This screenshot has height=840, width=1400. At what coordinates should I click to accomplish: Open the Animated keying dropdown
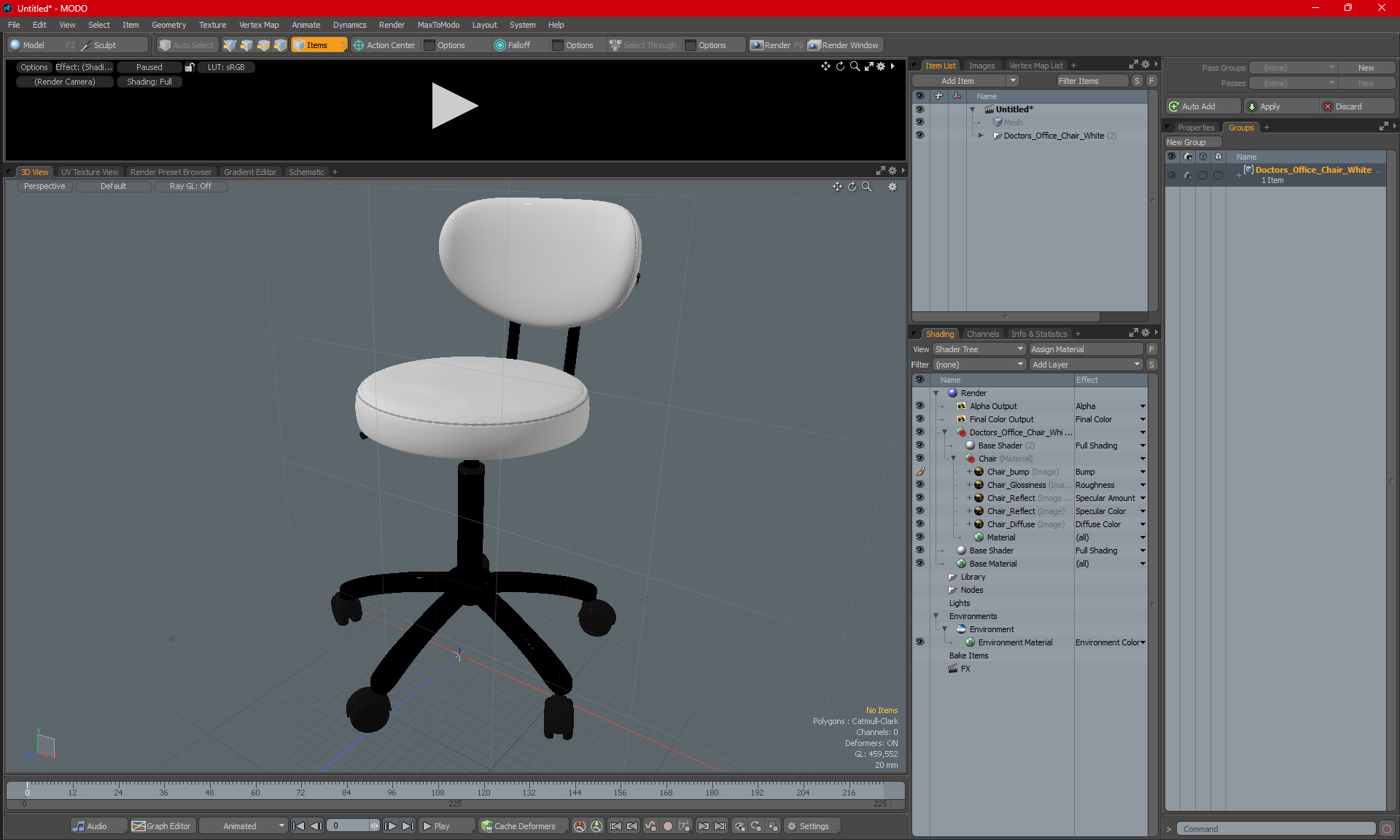pos(244,826)
